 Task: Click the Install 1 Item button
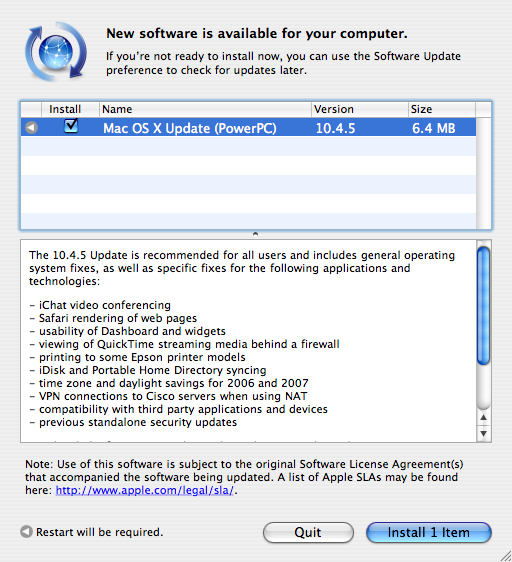(428, 532)
